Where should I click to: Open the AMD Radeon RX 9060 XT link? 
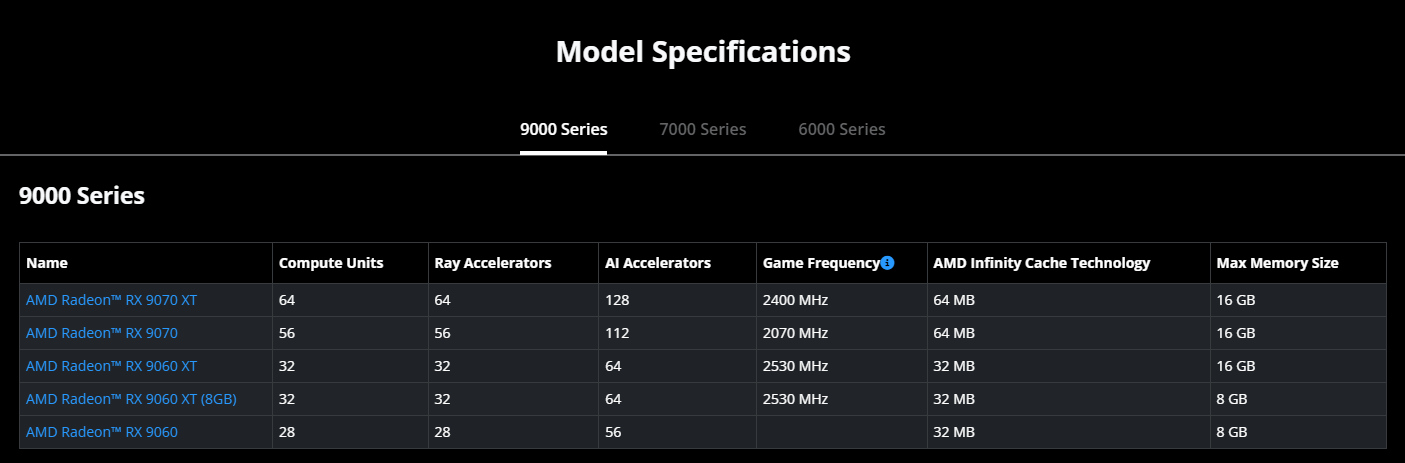pyautogui.click(x=112, y=366)
